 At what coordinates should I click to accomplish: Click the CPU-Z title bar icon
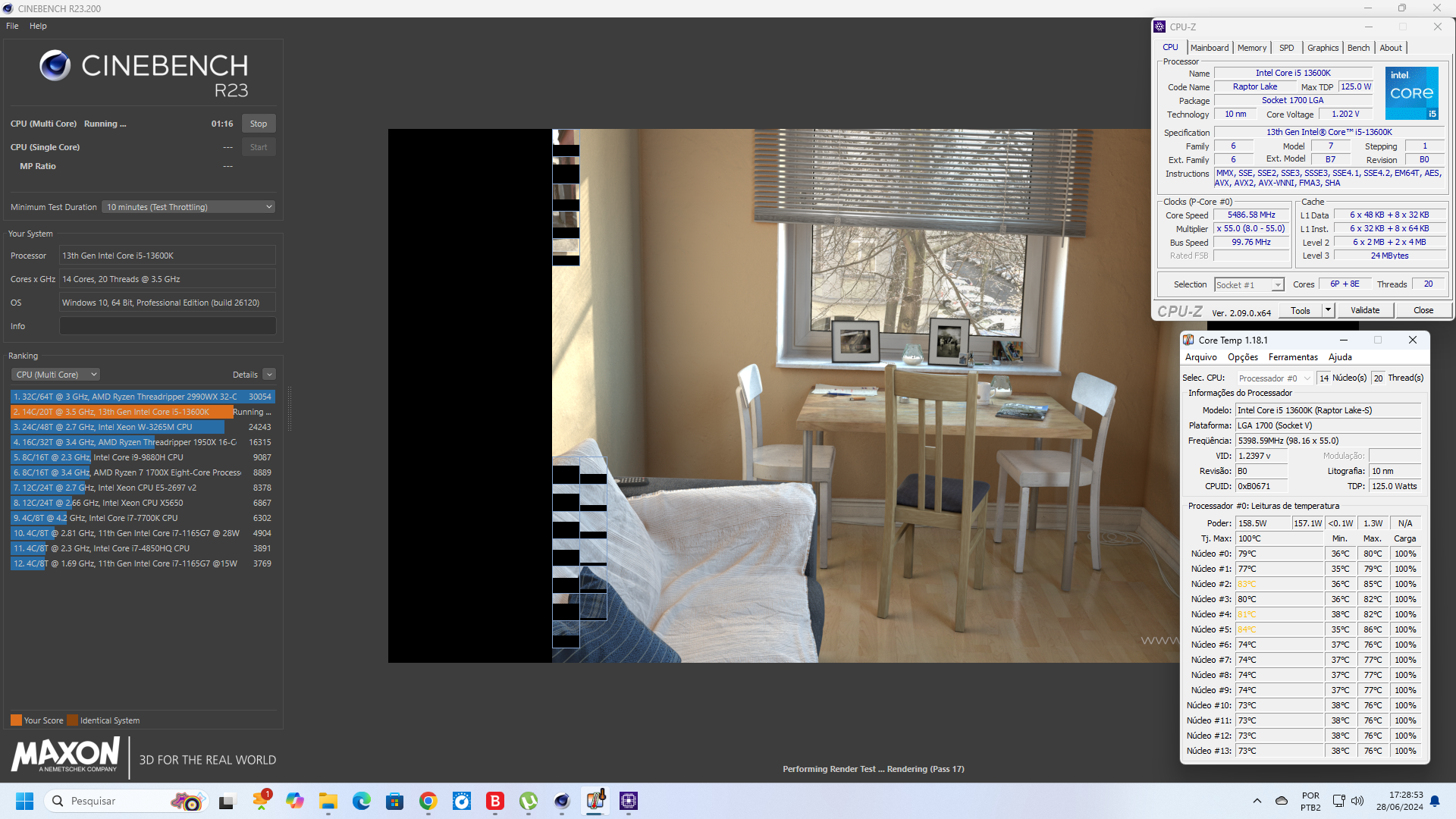pyautogui.click(x=1159, y=27)
